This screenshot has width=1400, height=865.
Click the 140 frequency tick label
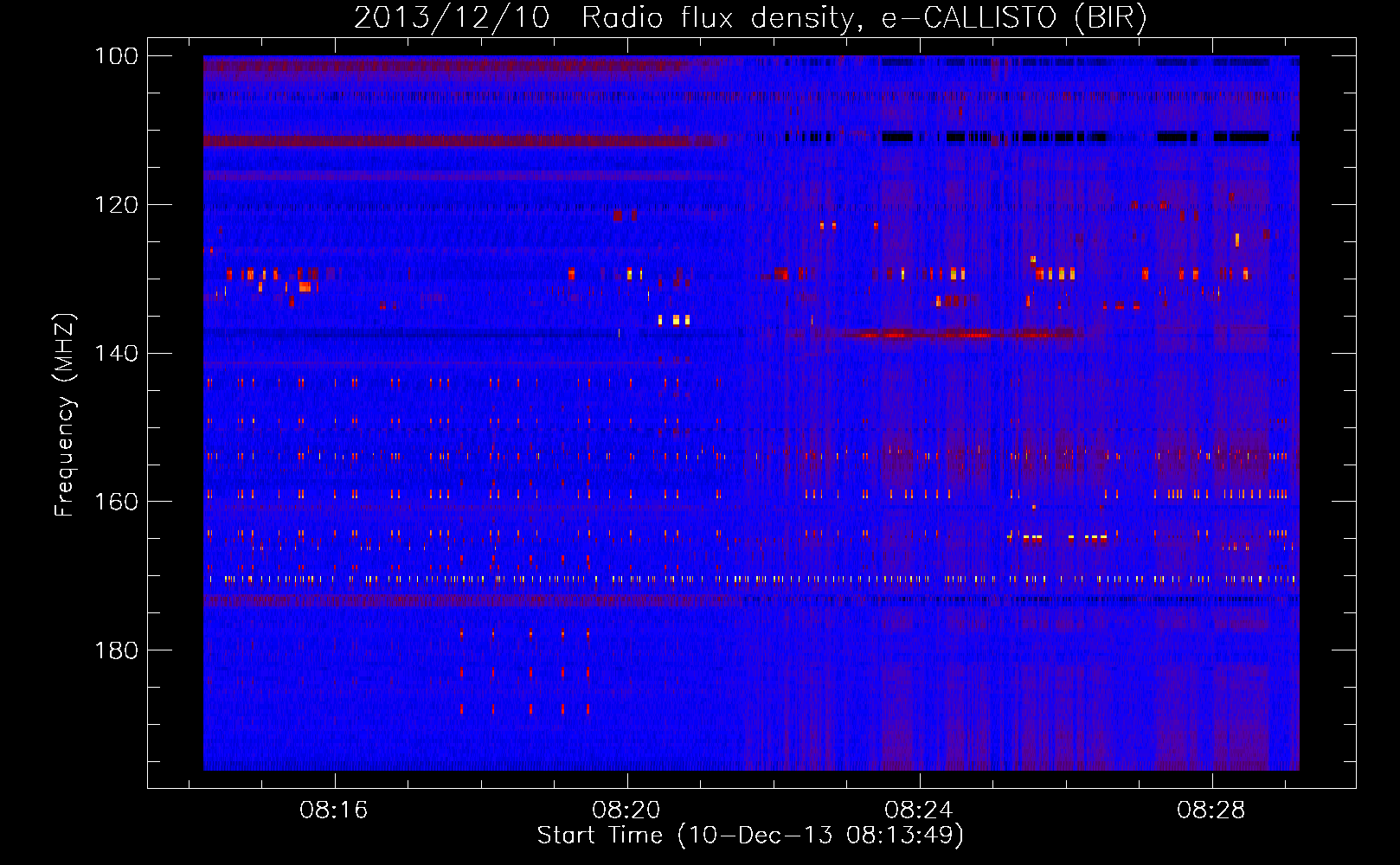click(116, 353)
